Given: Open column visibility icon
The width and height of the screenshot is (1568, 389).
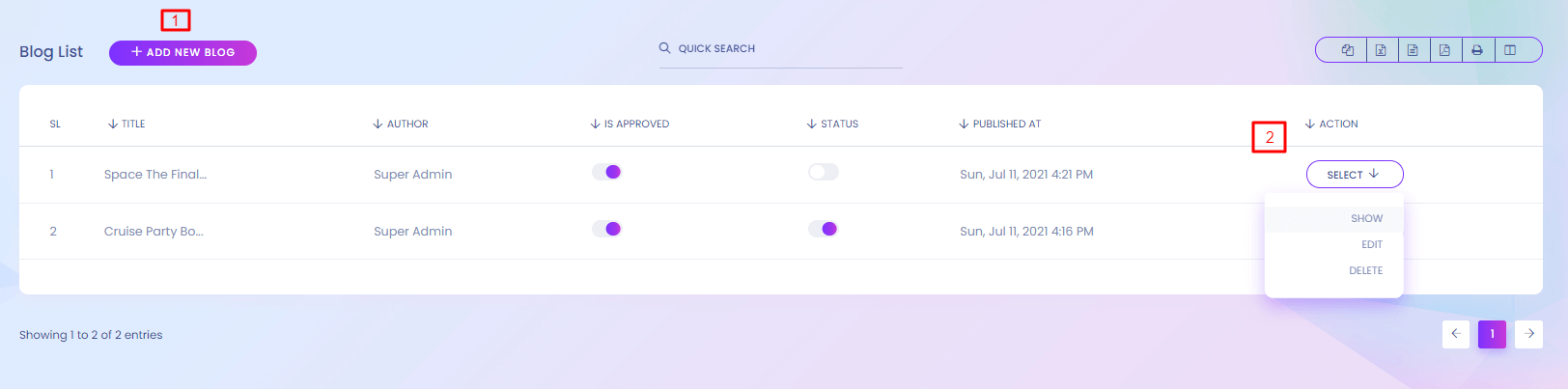Looking at the screenshot, I should [x=1510, y=50].
